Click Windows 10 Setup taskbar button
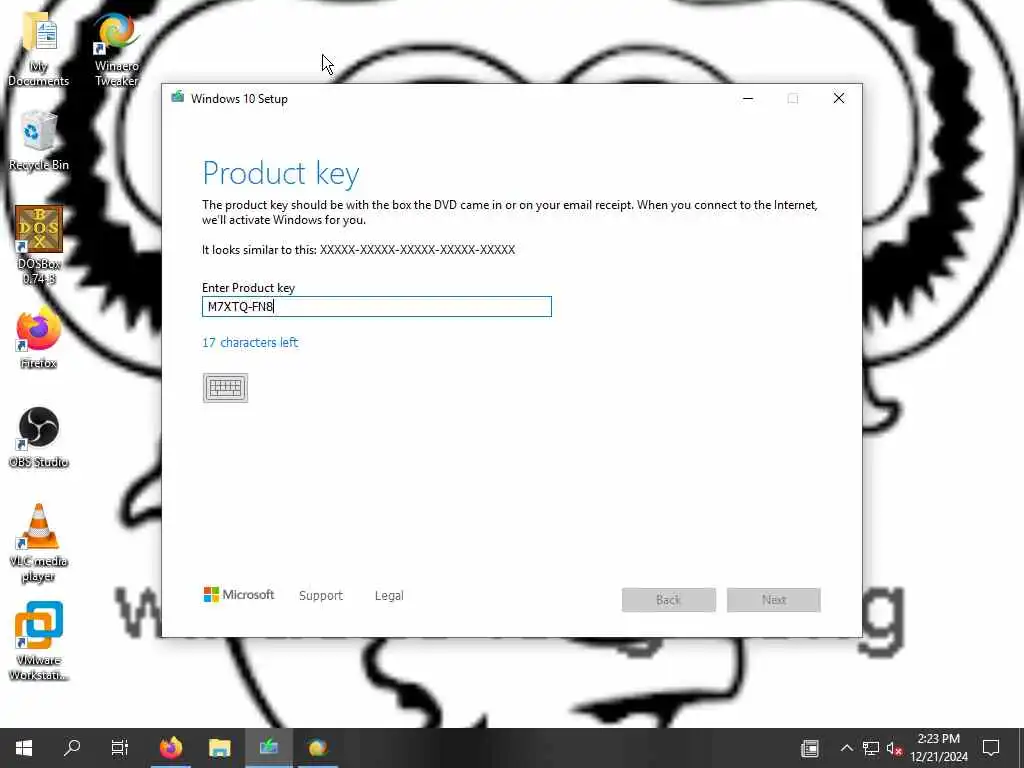1024x768 pixels. click(x=269, y=748)
